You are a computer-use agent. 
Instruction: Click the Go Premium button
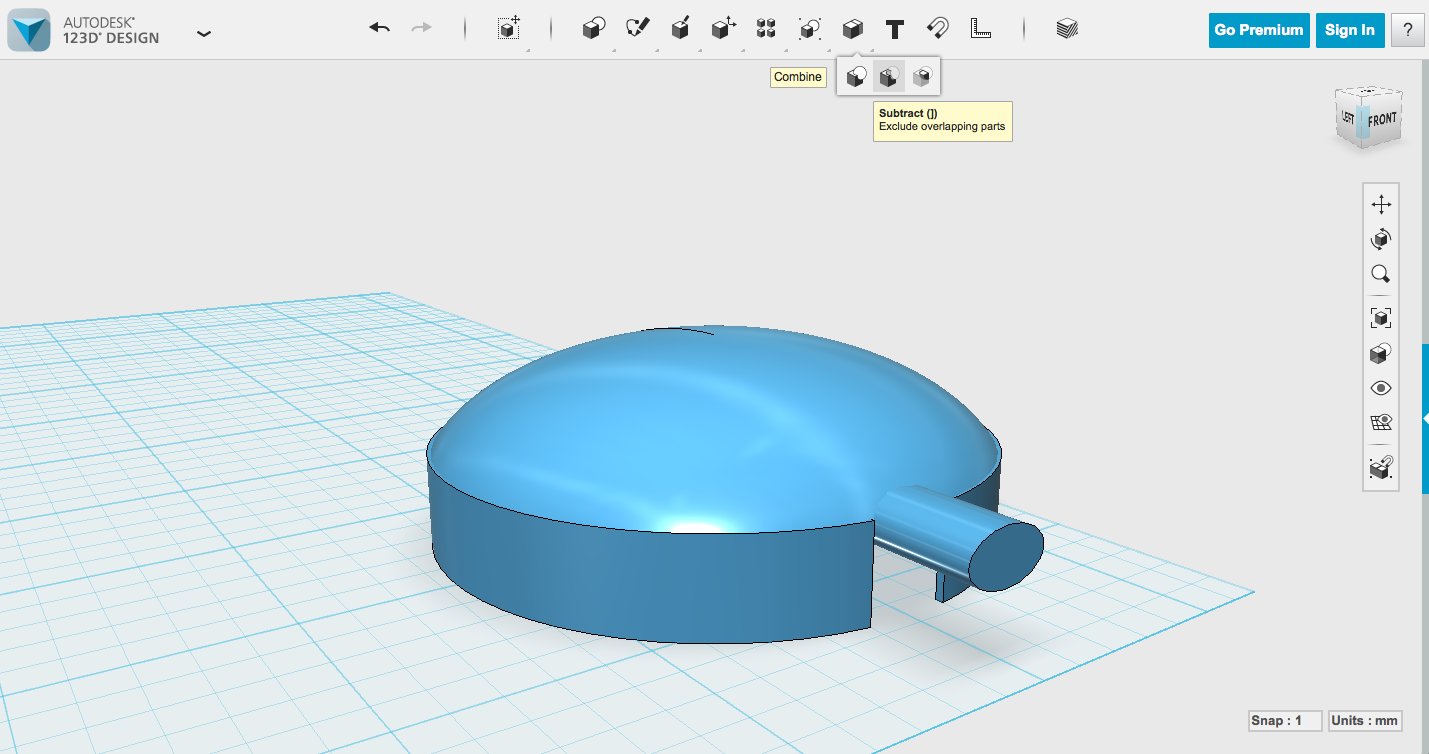point(1258,30)
